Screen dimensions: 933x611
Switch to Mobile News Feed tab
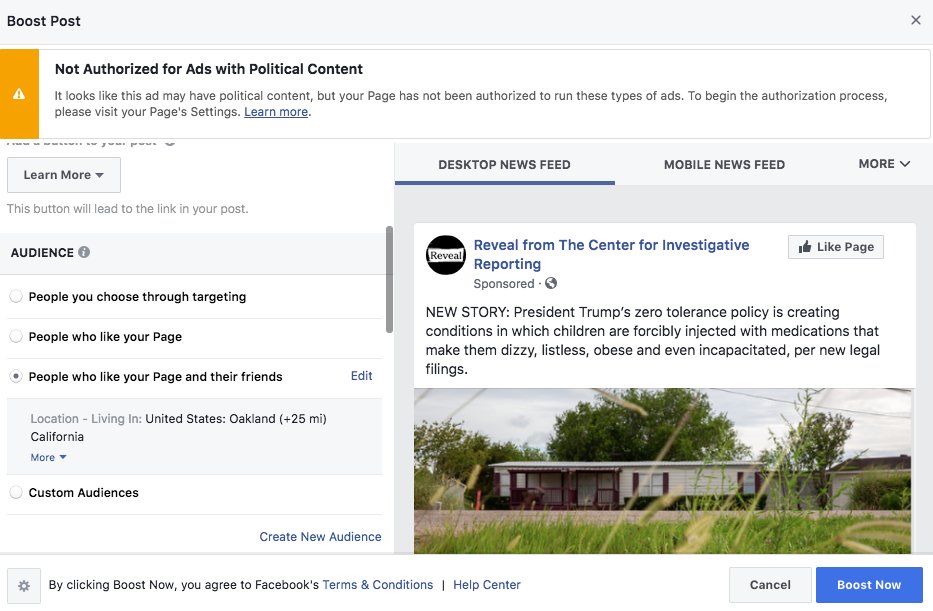click(x=724, y=165)
